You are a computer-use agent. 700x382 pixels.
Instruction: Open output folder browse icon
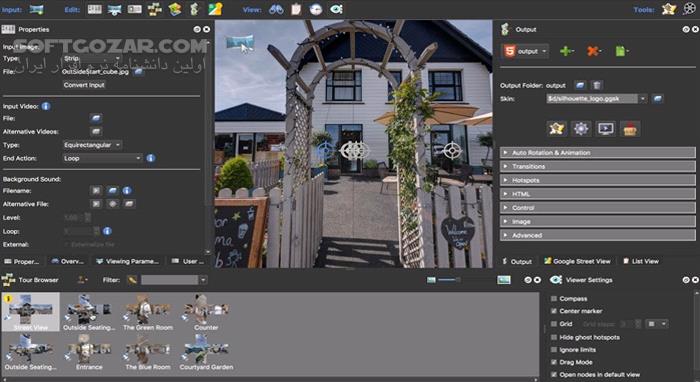(x=580, y=85)
